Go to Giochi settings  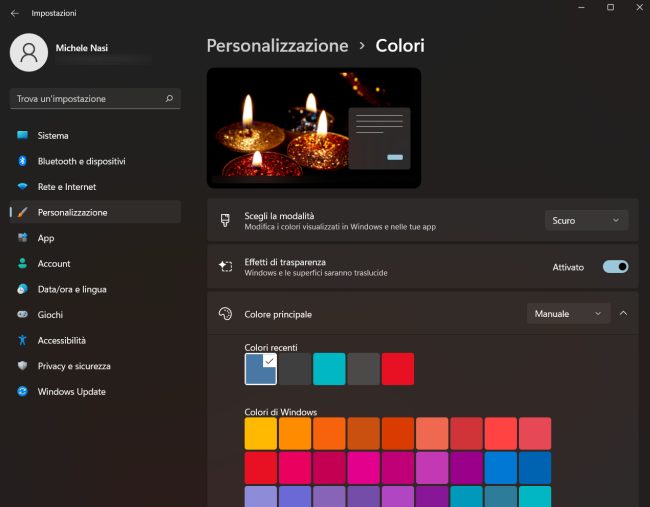pos(95,315)
